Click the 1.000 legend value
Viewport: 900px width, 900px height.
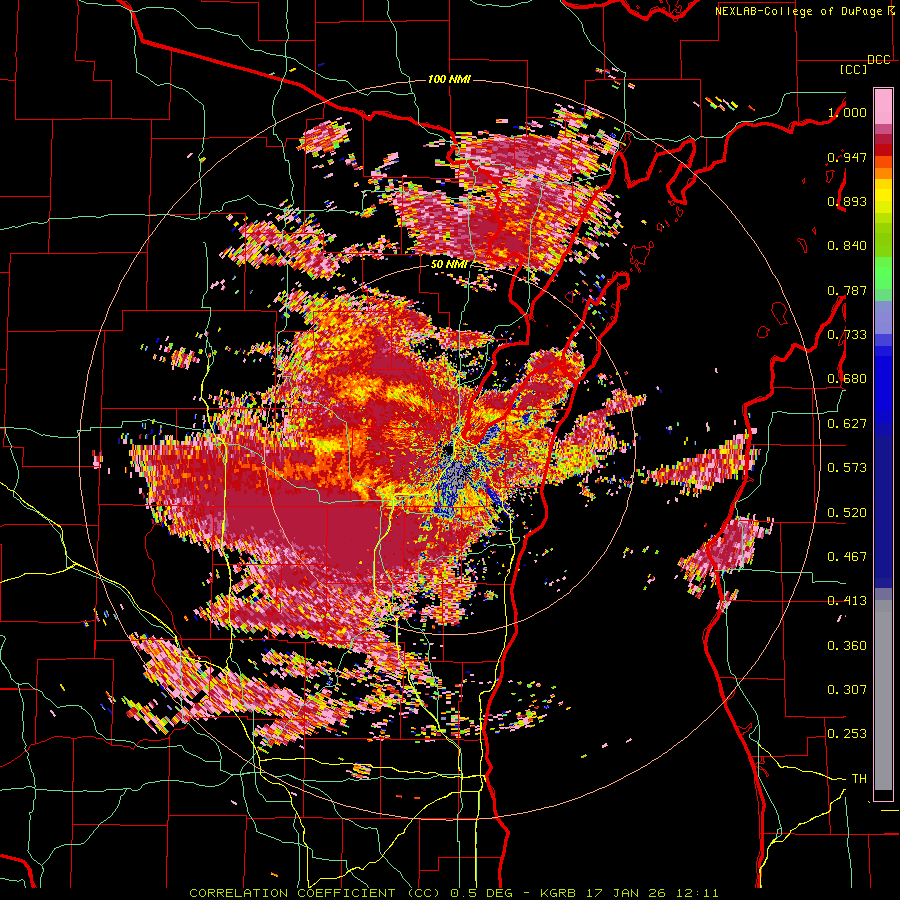[847, 112]
